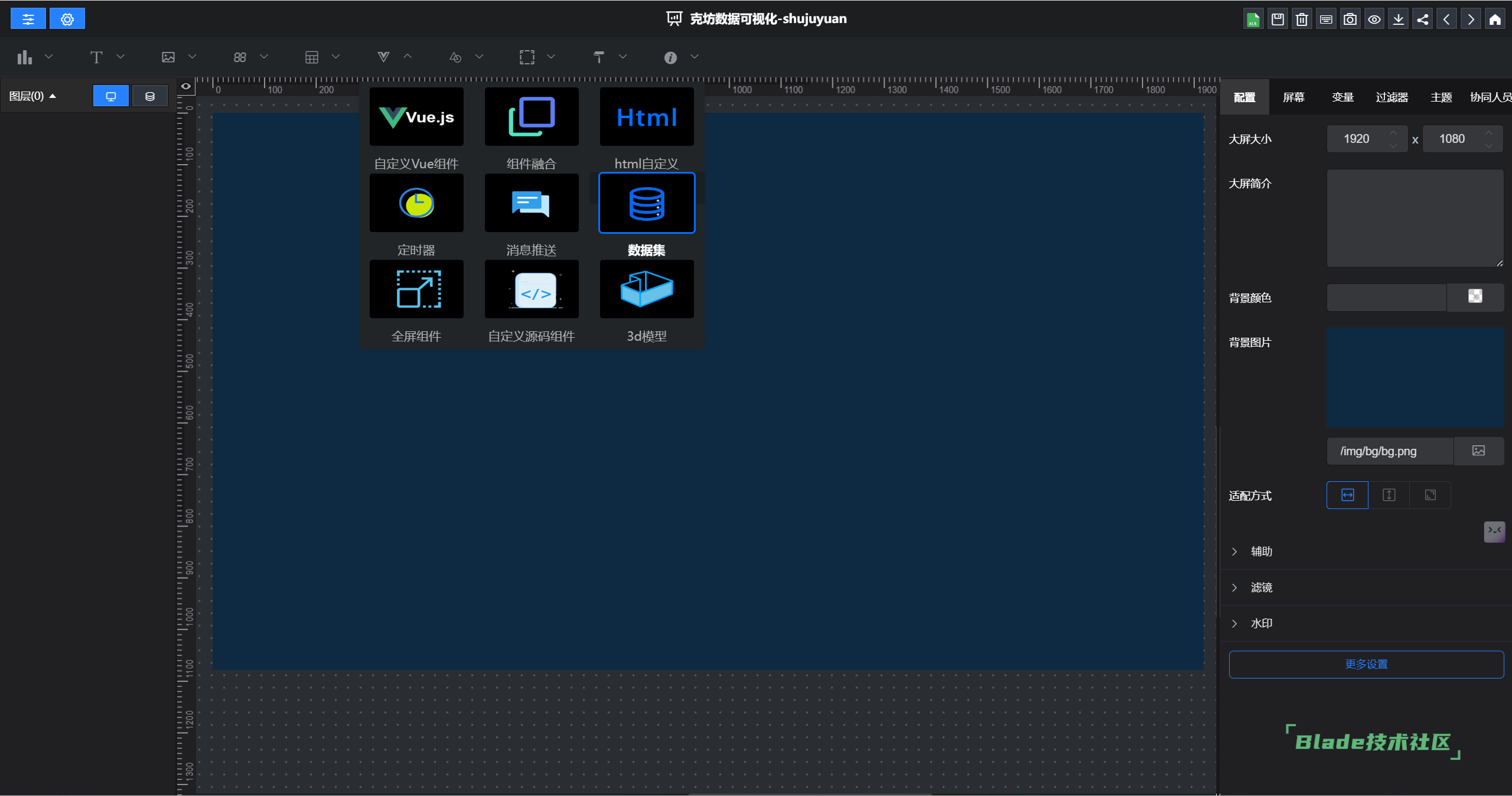Click the background image preview thumbnail
The width and height of the screenshot is (1512, 796).
(1415, 378)
